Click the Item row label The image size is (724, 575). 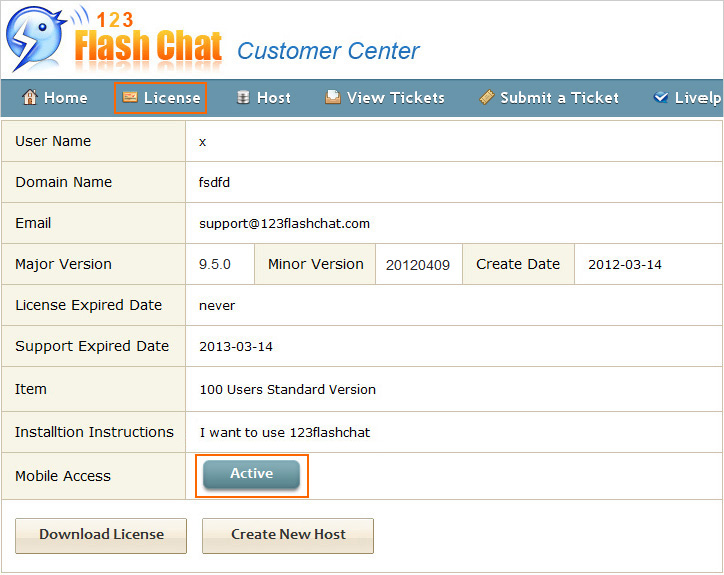[31, 389]
